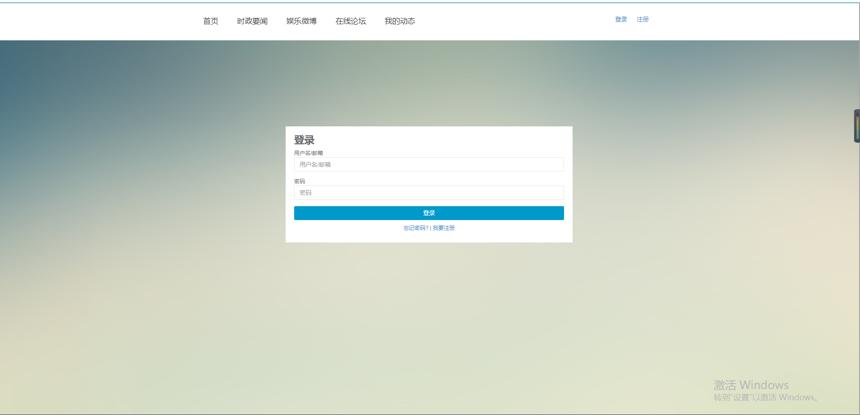The width and height of the screenshot is (860, 415).
Task: Click the 密码 field label
Action: click(299, 181)
